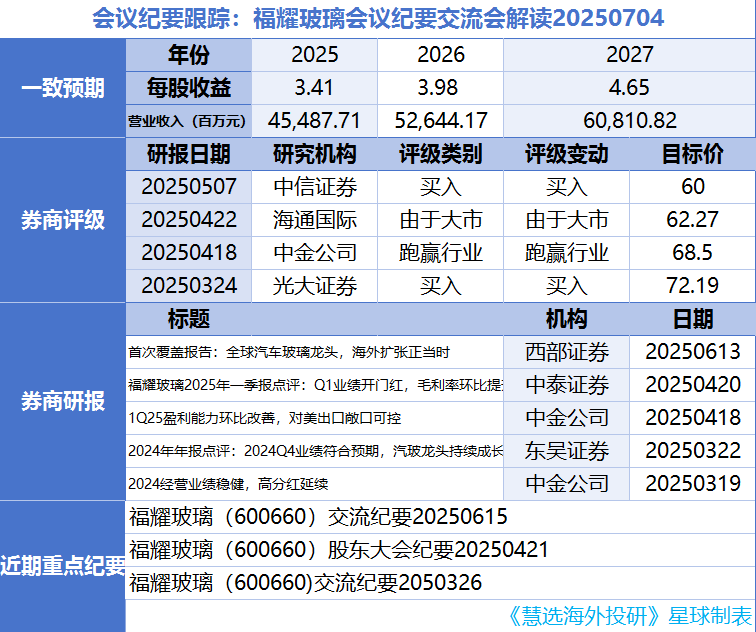Select date 20250613

pyautogui.click(x=693, y=352)
